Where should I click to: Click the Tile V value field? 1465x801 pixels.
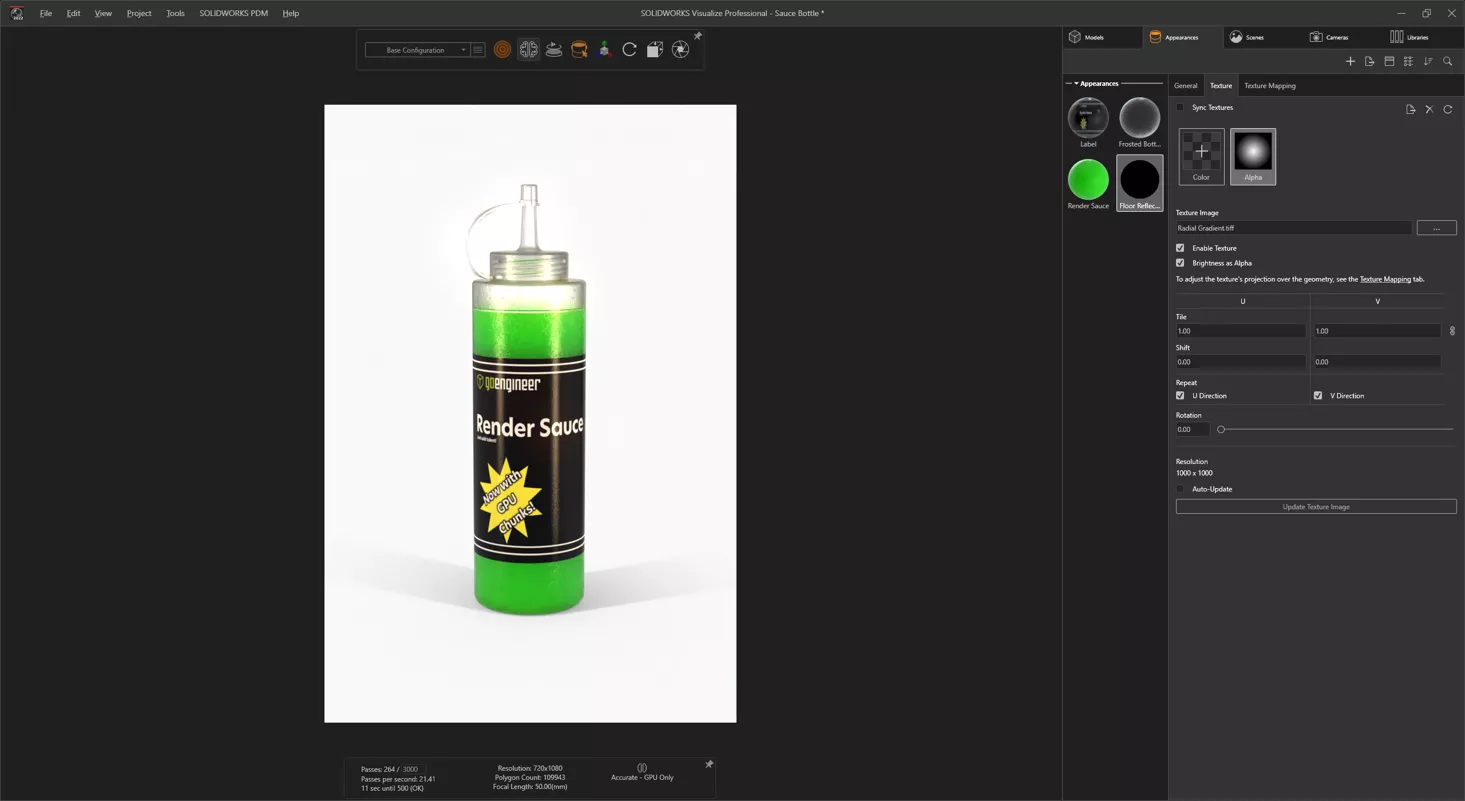pos(1377,331)
